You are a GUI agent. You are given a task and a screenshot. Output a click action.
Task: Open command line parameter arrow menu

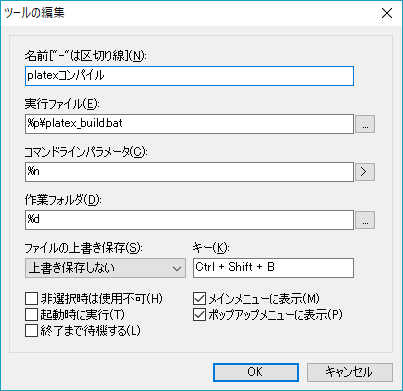coord(365,172)
